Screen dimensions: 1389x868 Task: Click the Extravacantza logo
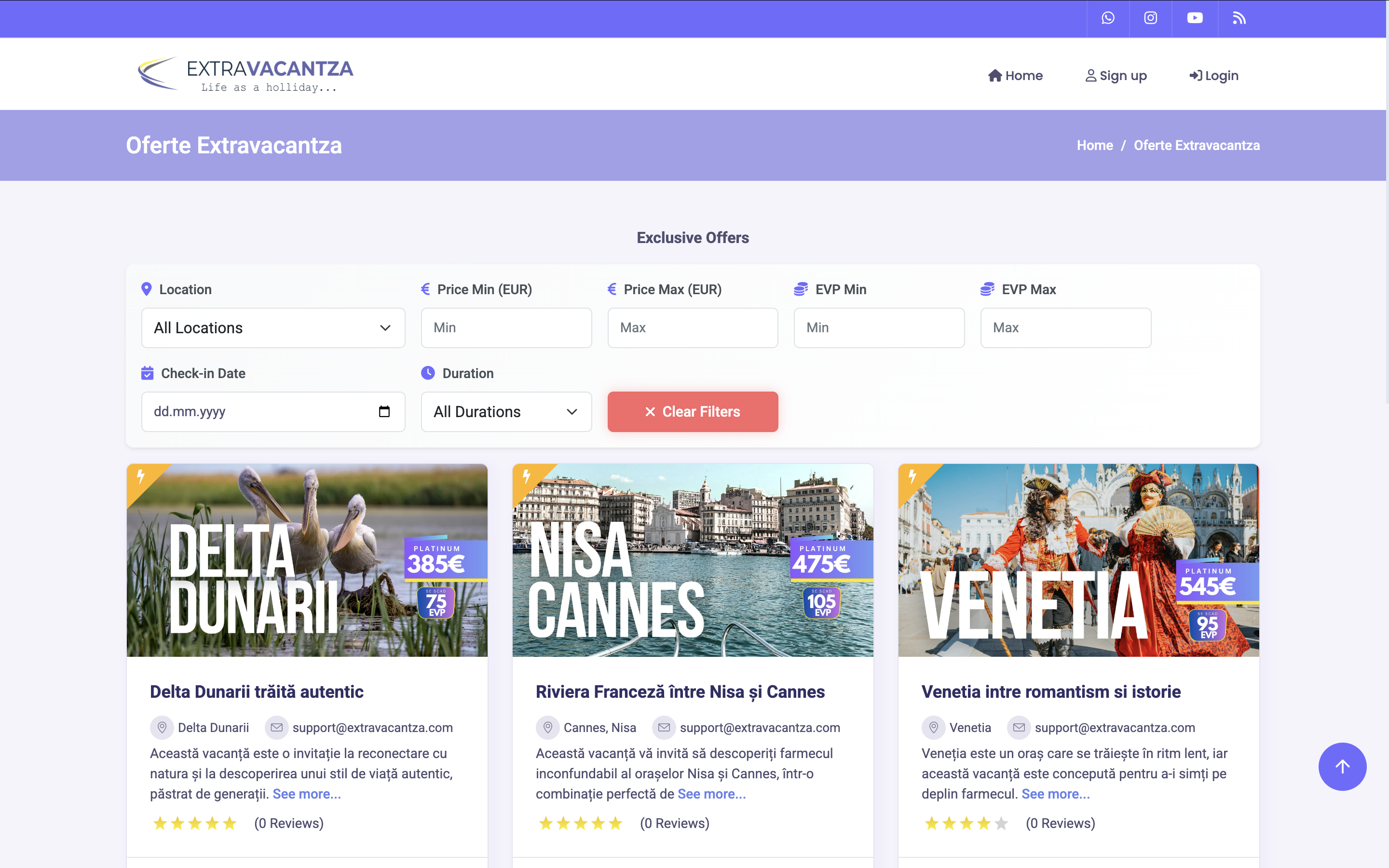(x=245, y=74)
